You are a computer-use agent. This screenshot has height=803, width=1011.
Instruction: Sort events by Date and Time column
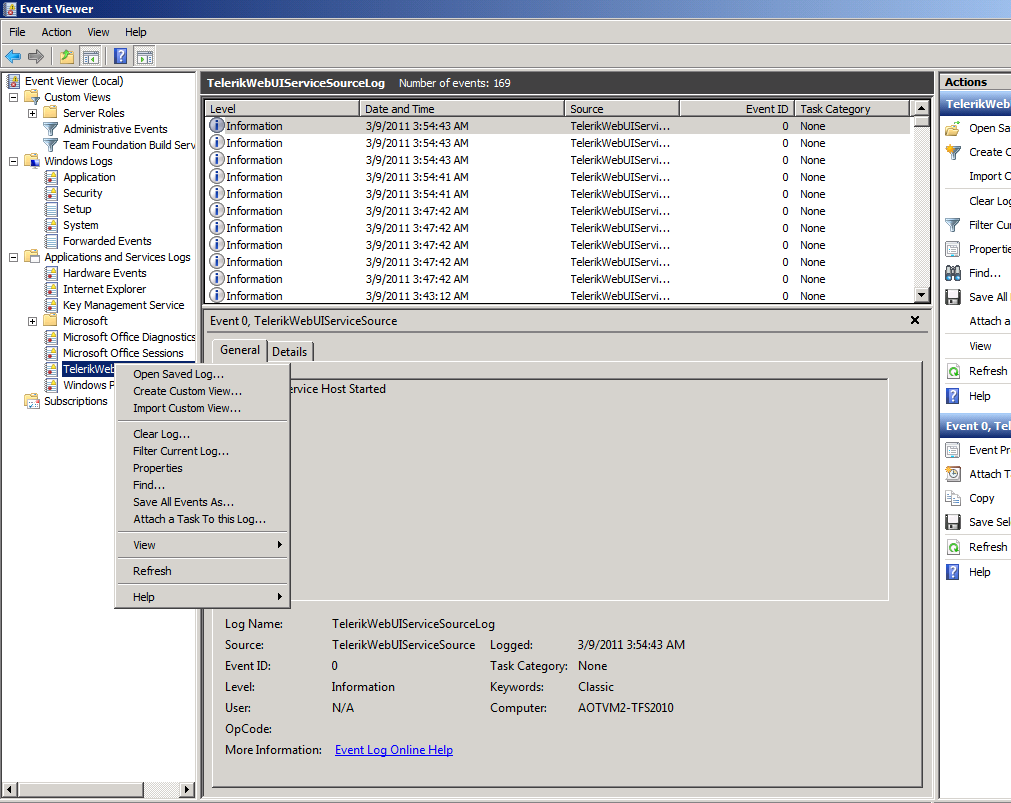pos(462,108)
